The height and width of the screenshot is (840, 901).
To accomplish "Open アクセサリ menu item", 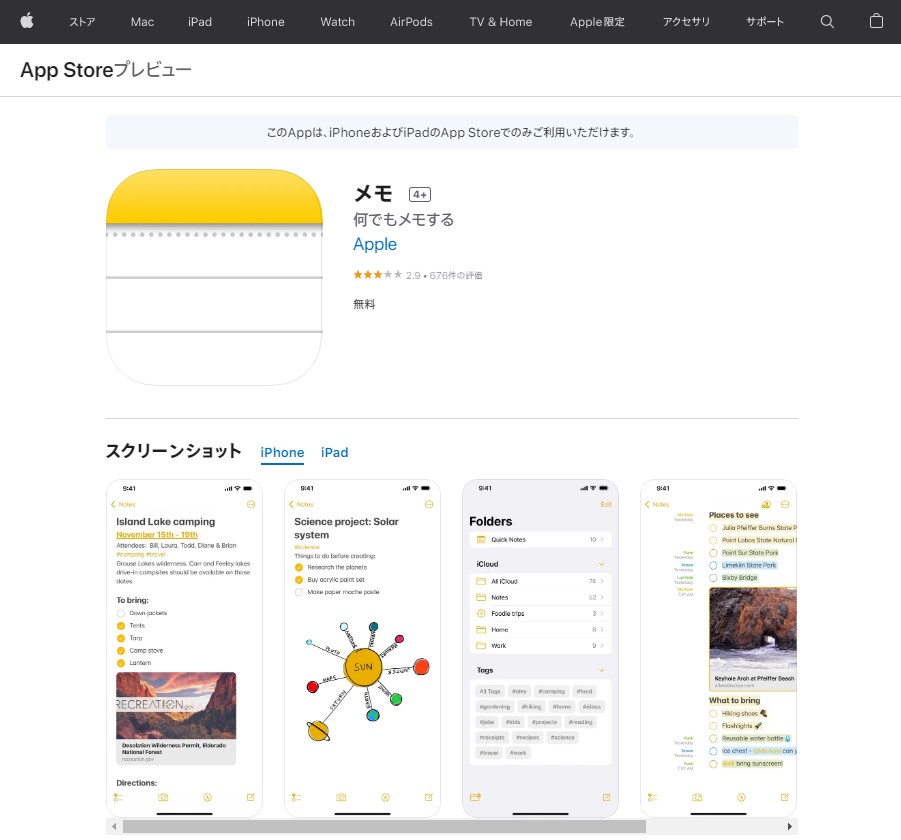I will 686,22.
